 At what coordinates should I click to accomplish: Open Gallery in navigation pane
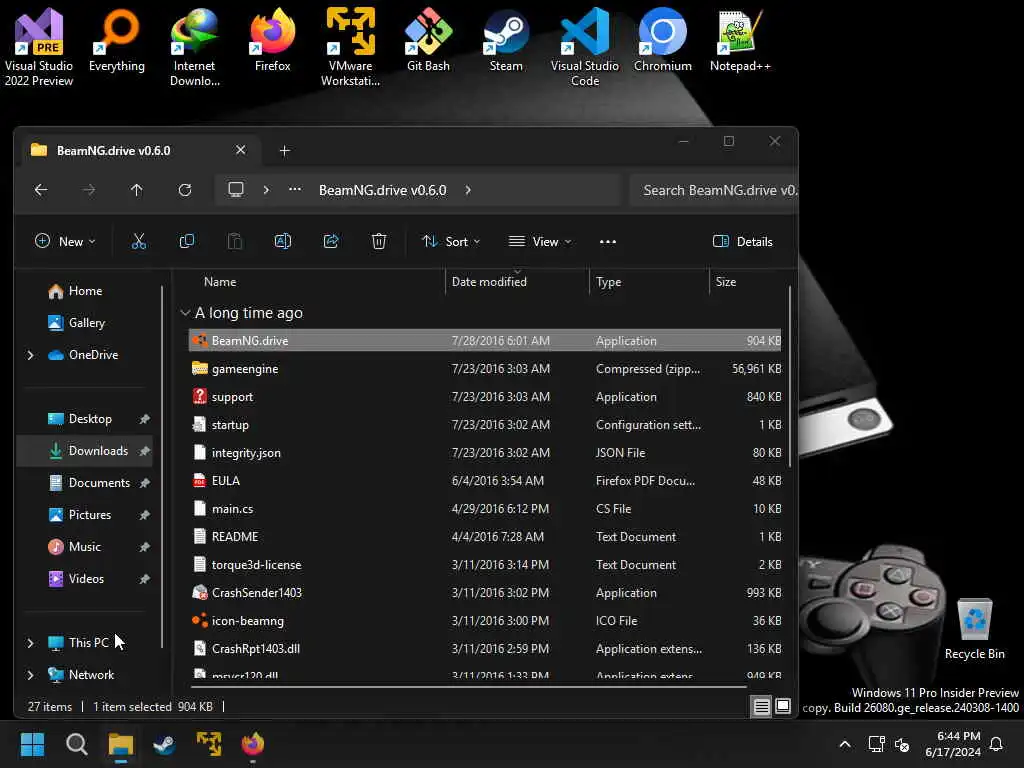pos(86,323)
